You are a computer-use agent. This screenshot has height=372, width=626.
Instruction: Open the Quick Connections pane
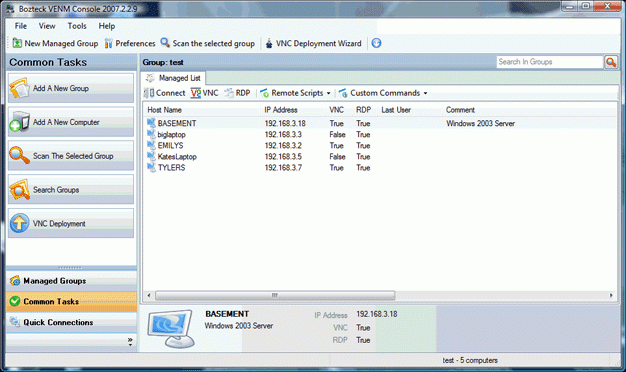(71, 322)
